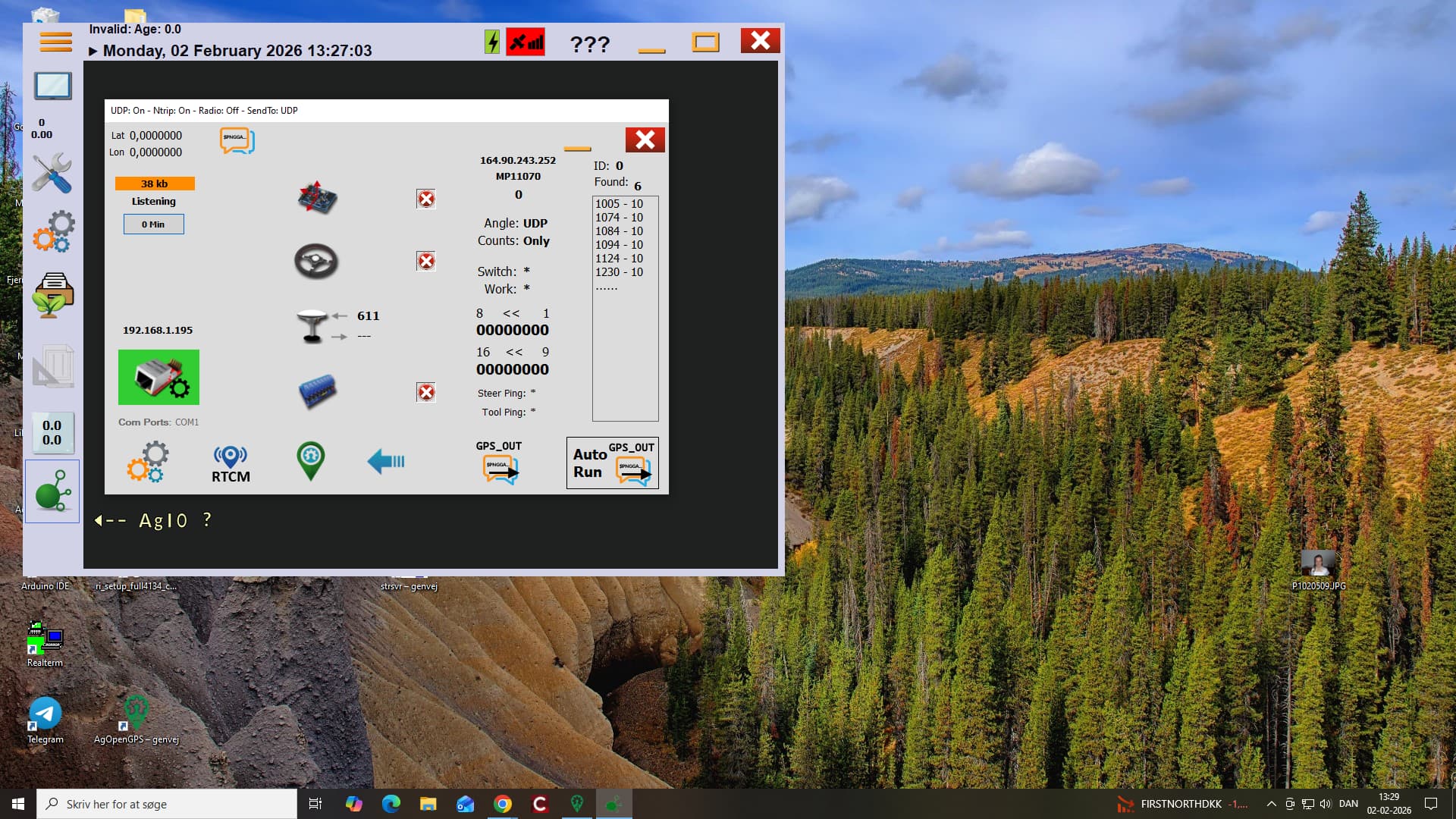1456x819 pixels.
Task: Select the 1005 - 10 RTCM message entry
Action: 619,204
